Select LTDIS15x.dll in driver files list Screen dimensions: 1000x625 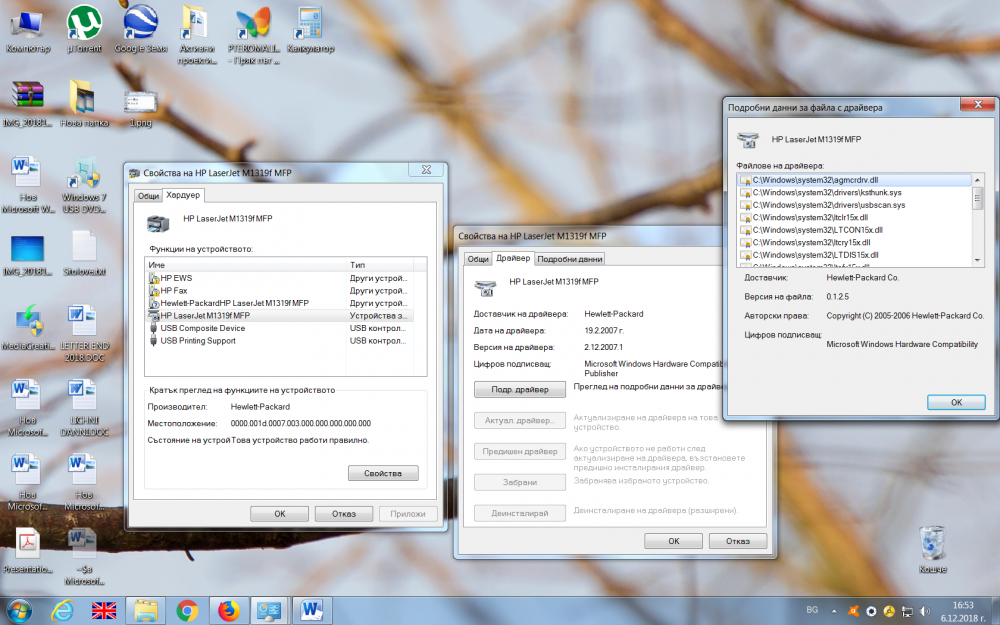click(855, 254)
